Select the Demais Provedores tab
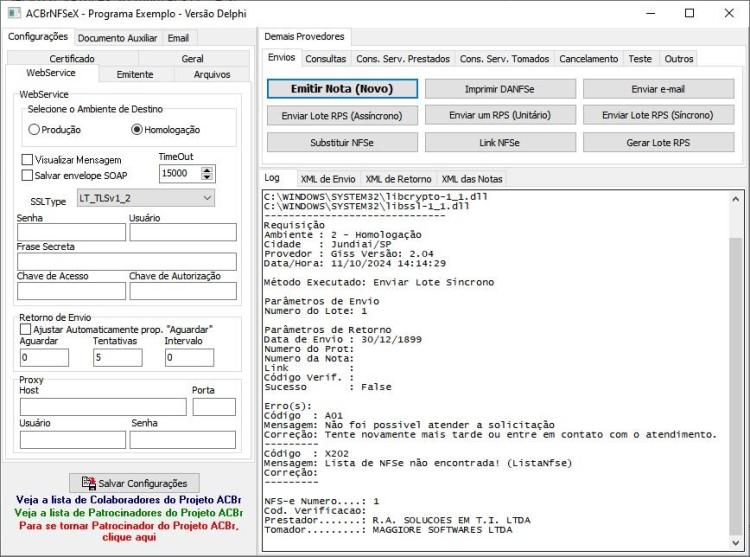 point(304,36)
